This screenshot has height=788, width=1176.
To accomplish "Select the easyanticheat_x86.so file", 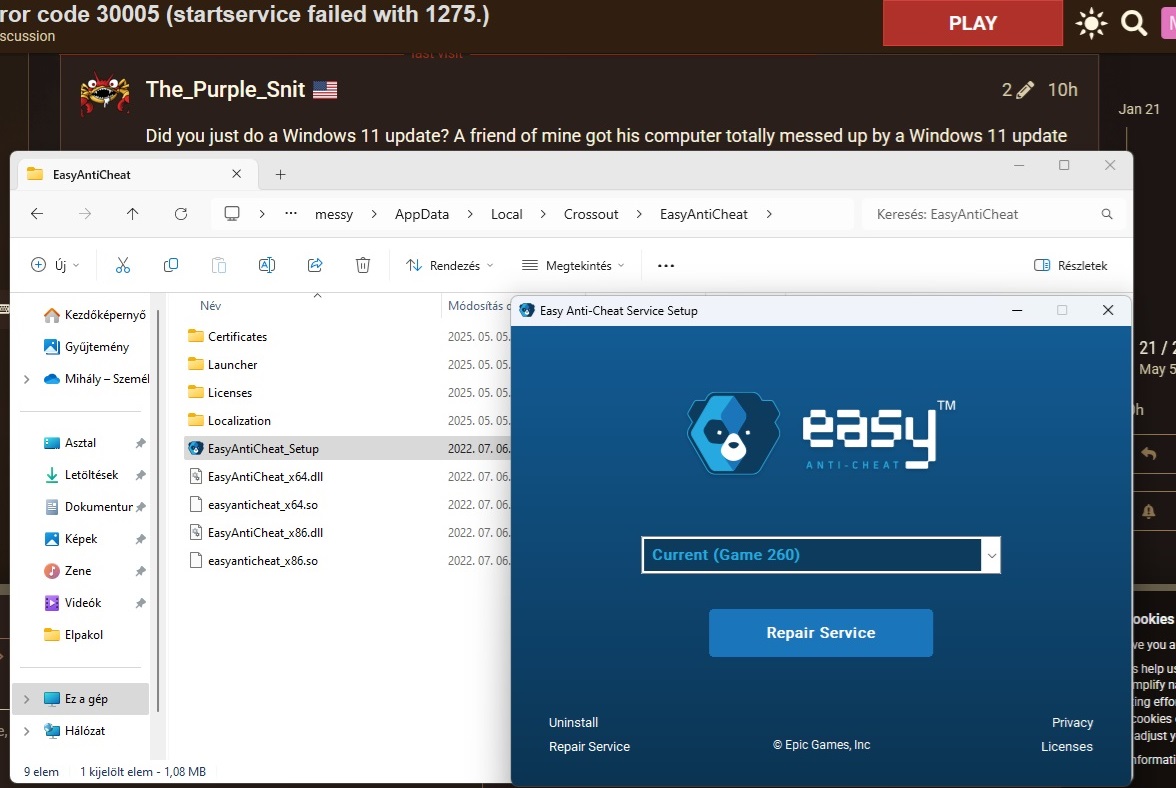I will point(262,561).
